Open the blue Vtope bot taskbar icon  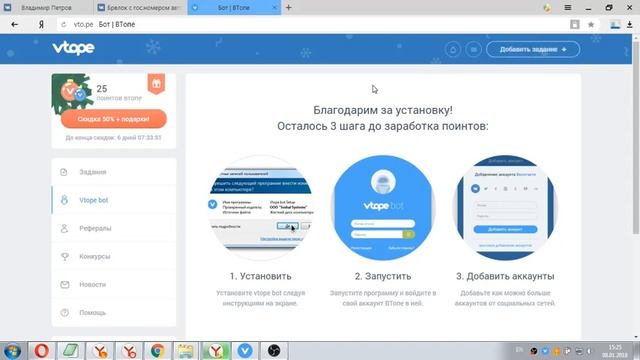244,351
